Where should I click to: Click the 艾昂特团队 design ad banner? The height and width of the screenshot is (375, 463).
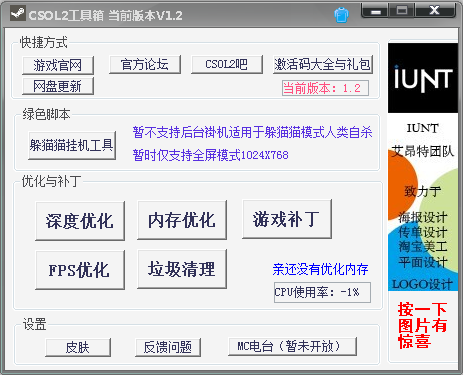coord(423,202)
